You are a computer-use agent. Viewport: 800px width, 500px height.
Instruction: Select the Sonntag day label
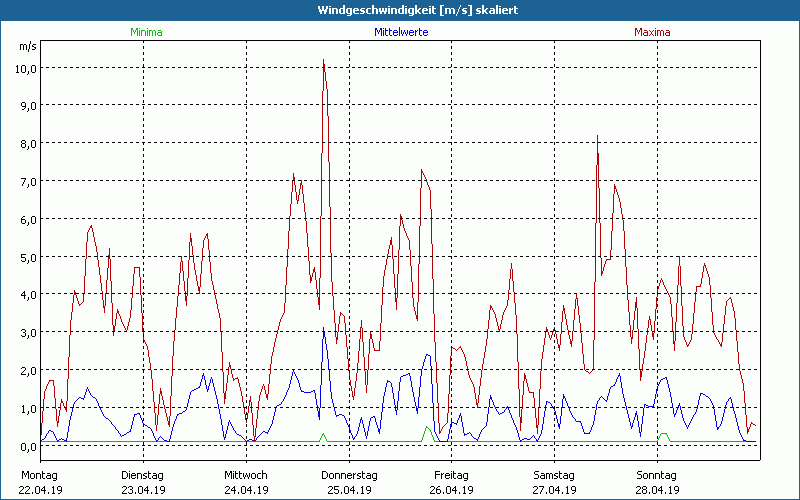coord(656,475)
